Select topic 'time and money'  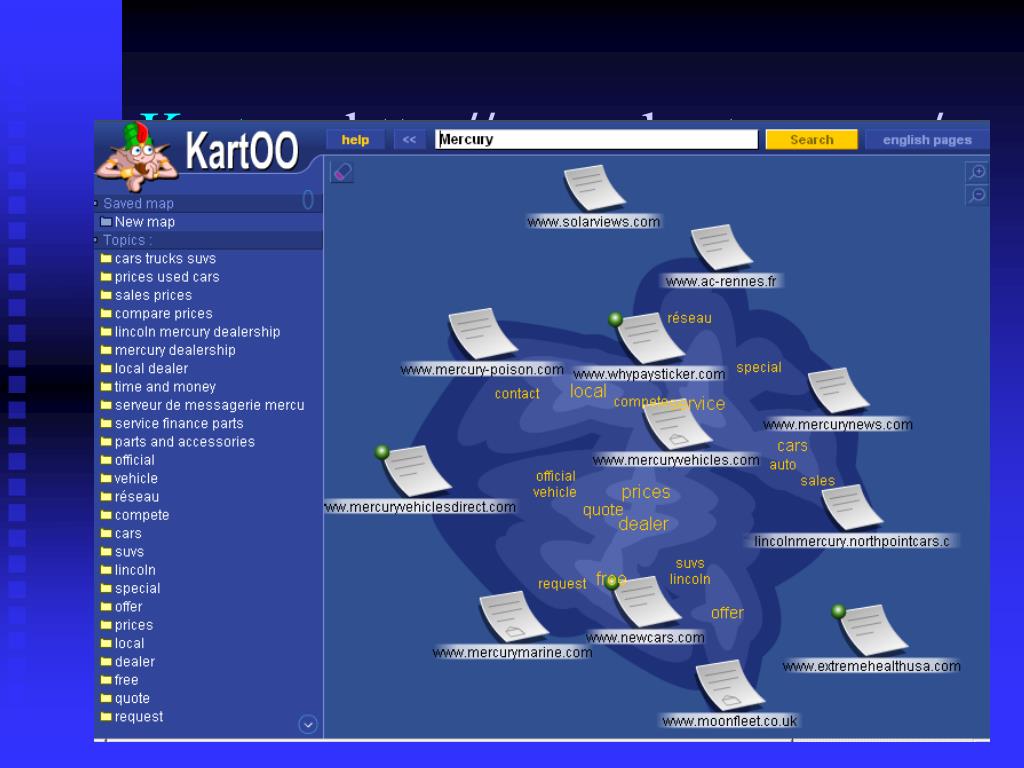point(165,387)
